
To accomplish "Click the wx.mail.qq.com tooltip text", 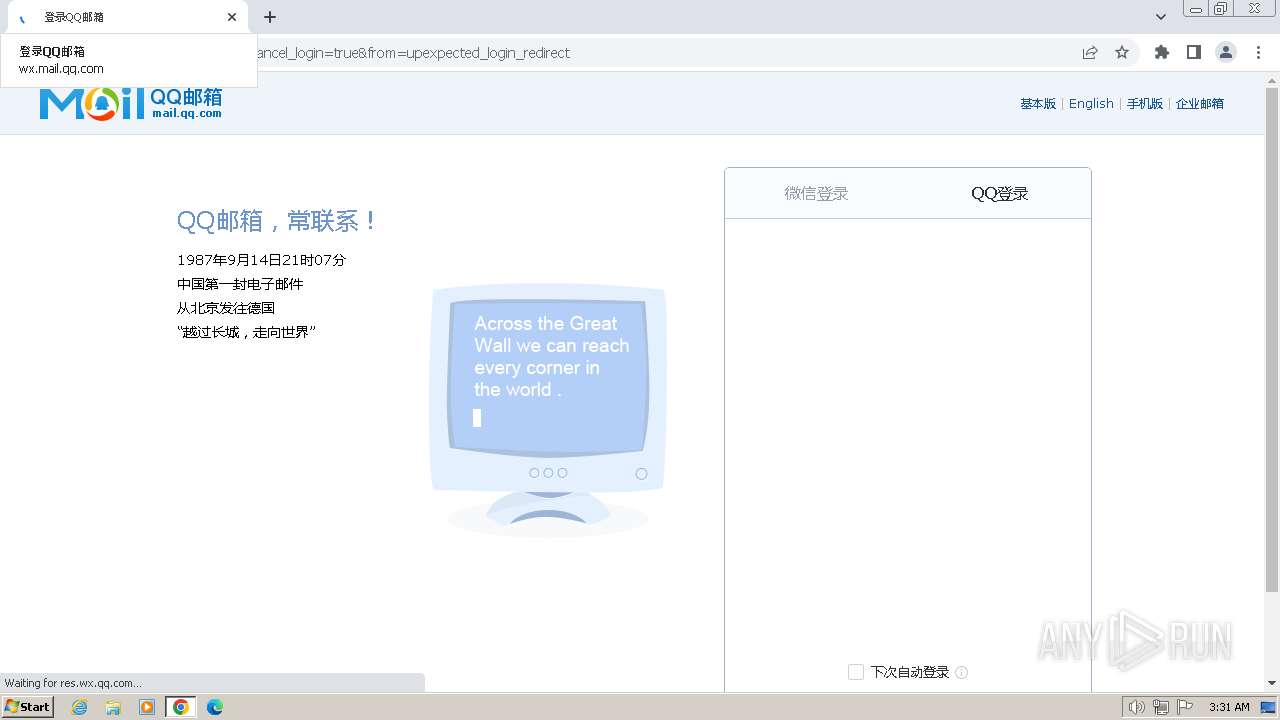I will [61, 69].
